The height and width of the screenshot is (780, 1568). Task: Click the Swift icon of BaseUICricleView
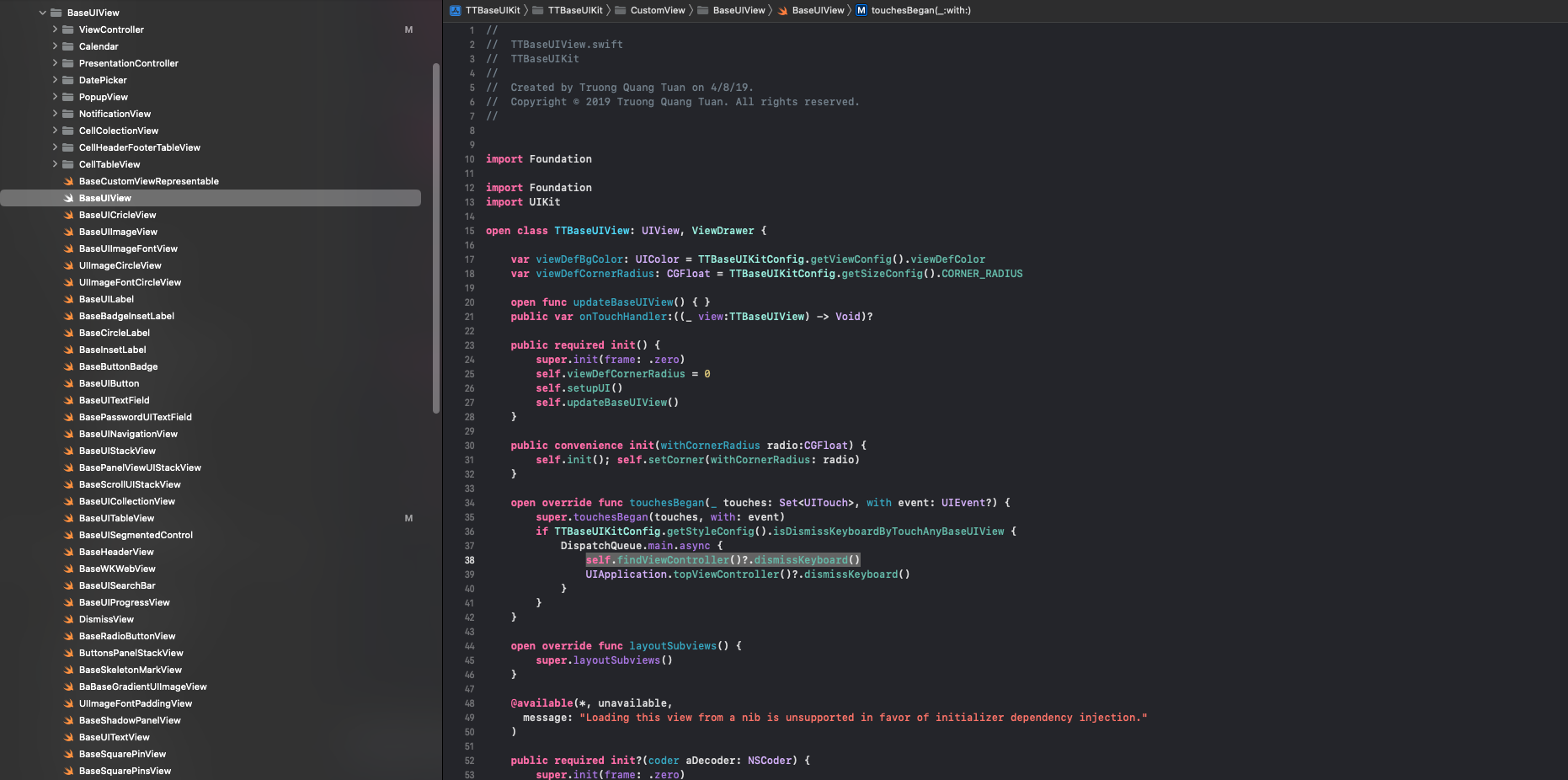coord(69,215)
